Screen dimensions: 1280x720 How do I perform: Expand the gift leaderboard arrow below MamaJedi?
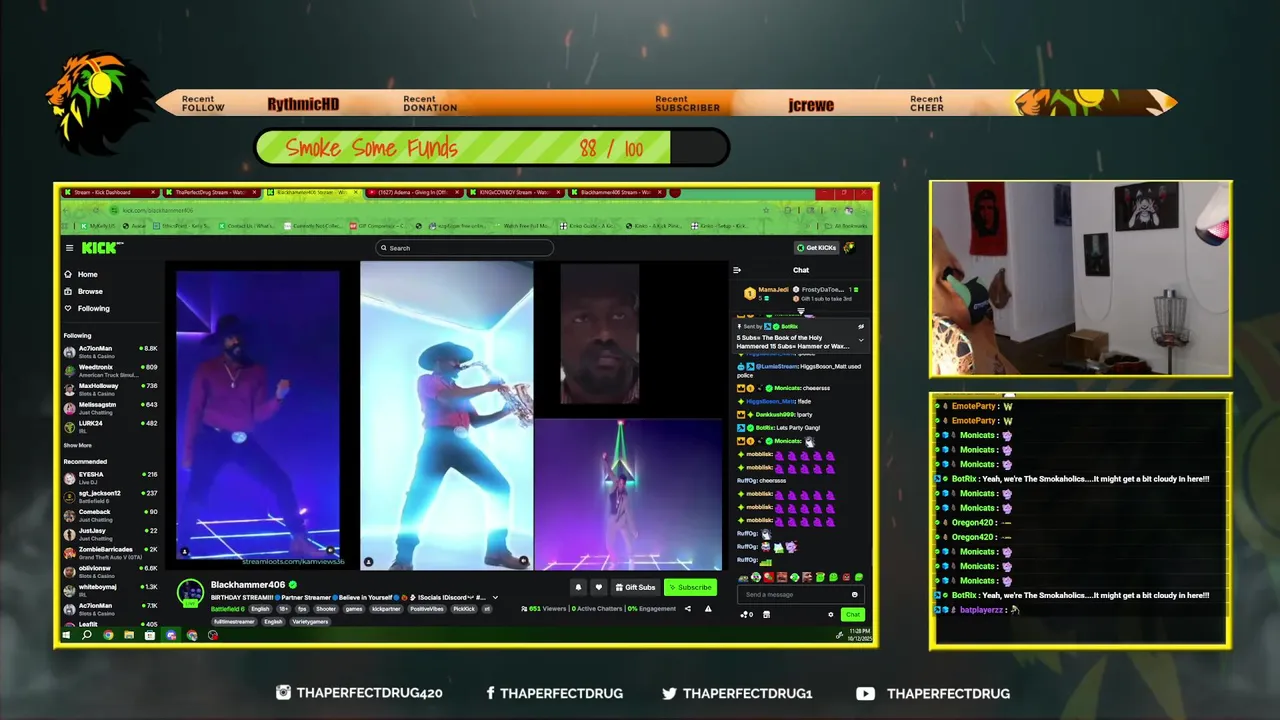(801, 311)
